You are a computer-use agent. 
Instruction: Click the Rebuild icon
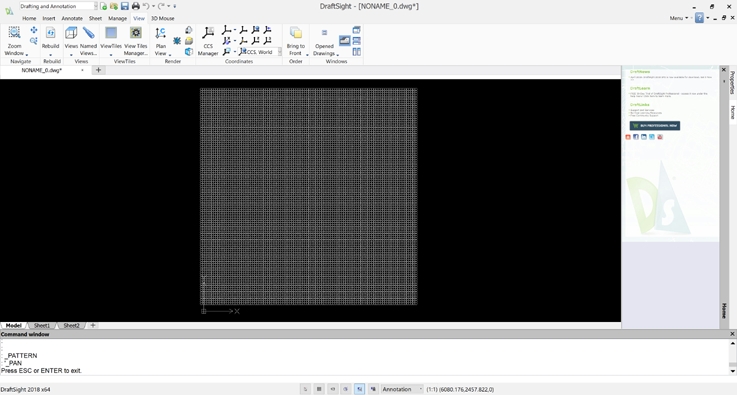50,33
